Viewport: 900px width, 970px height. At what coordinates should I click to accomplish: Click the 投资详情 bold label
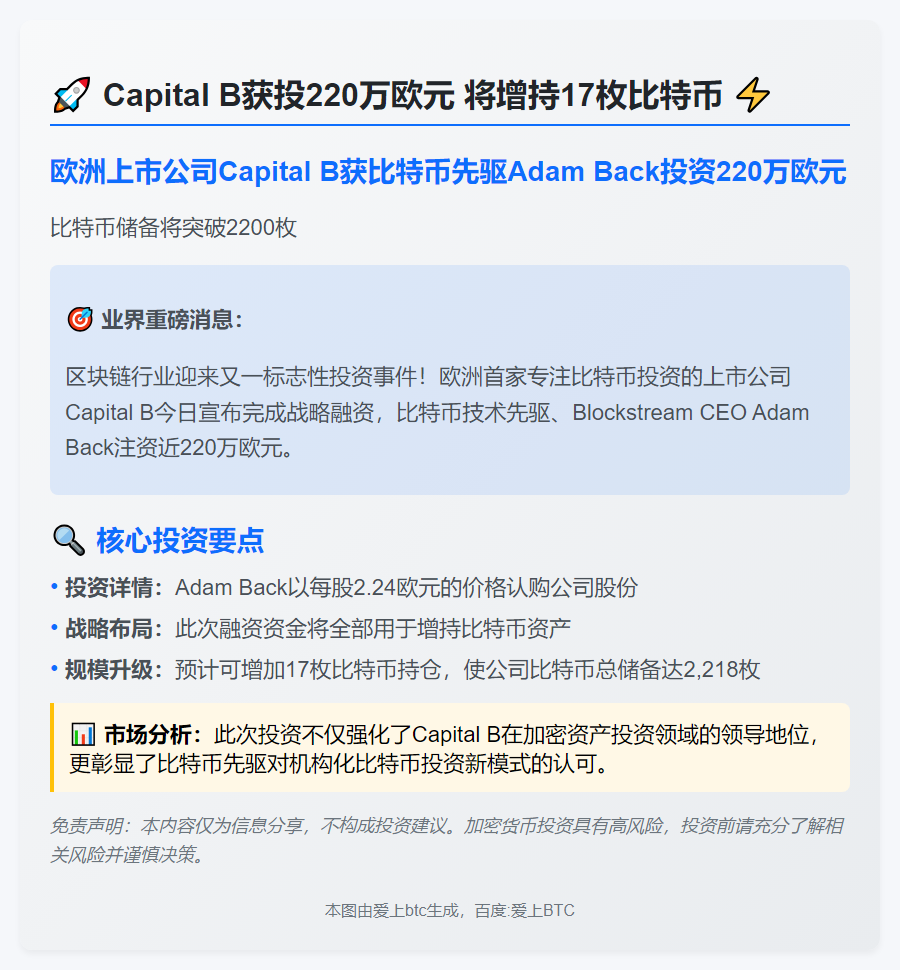tap(114, 587)
